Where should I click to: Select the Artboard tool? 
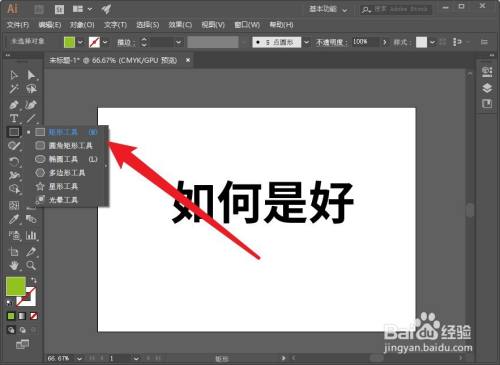click(x=14, y=252)
